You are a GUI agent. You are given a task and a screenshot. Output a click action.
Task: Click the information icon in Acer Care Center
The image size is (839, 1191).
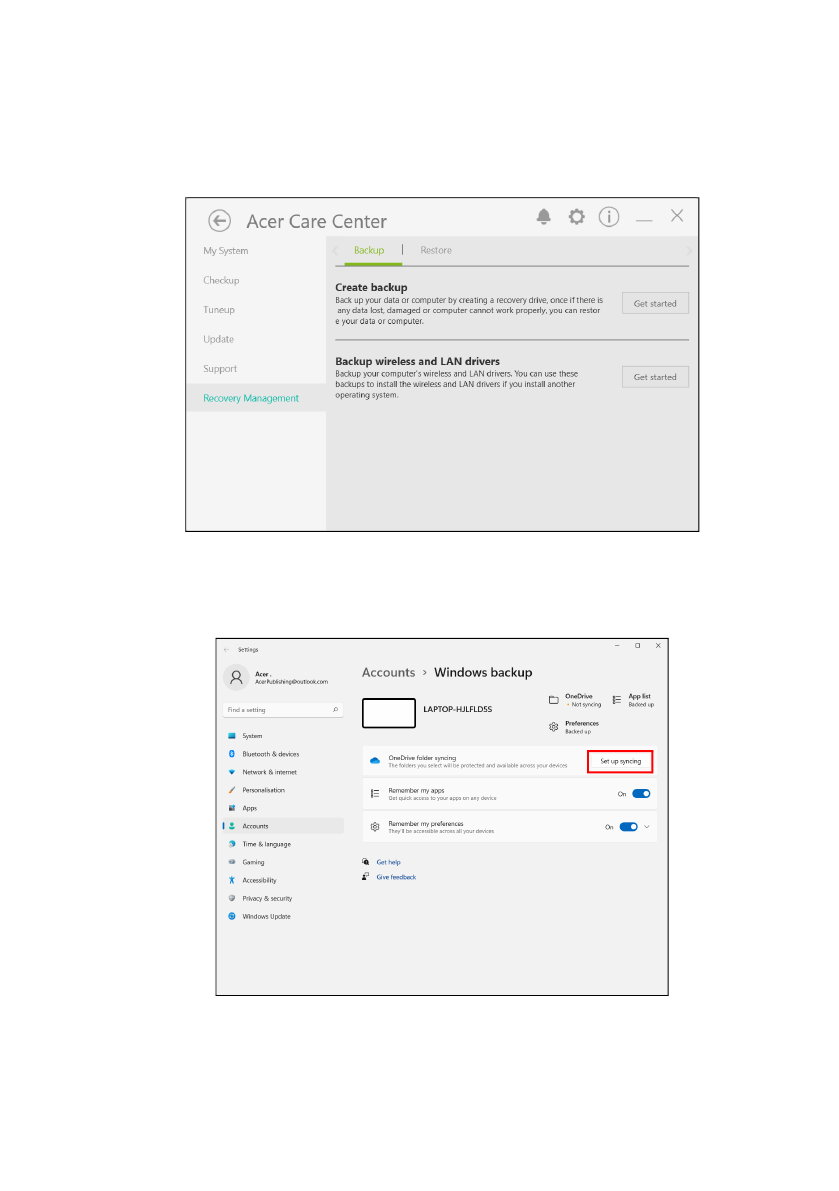tap(609, 217)
